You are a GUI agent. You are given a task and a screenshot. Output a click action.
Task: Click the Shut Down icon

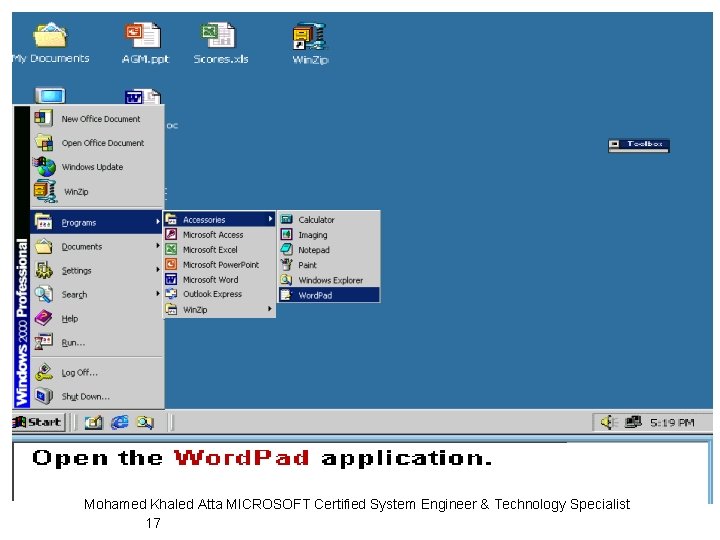(x=44, y=396)
